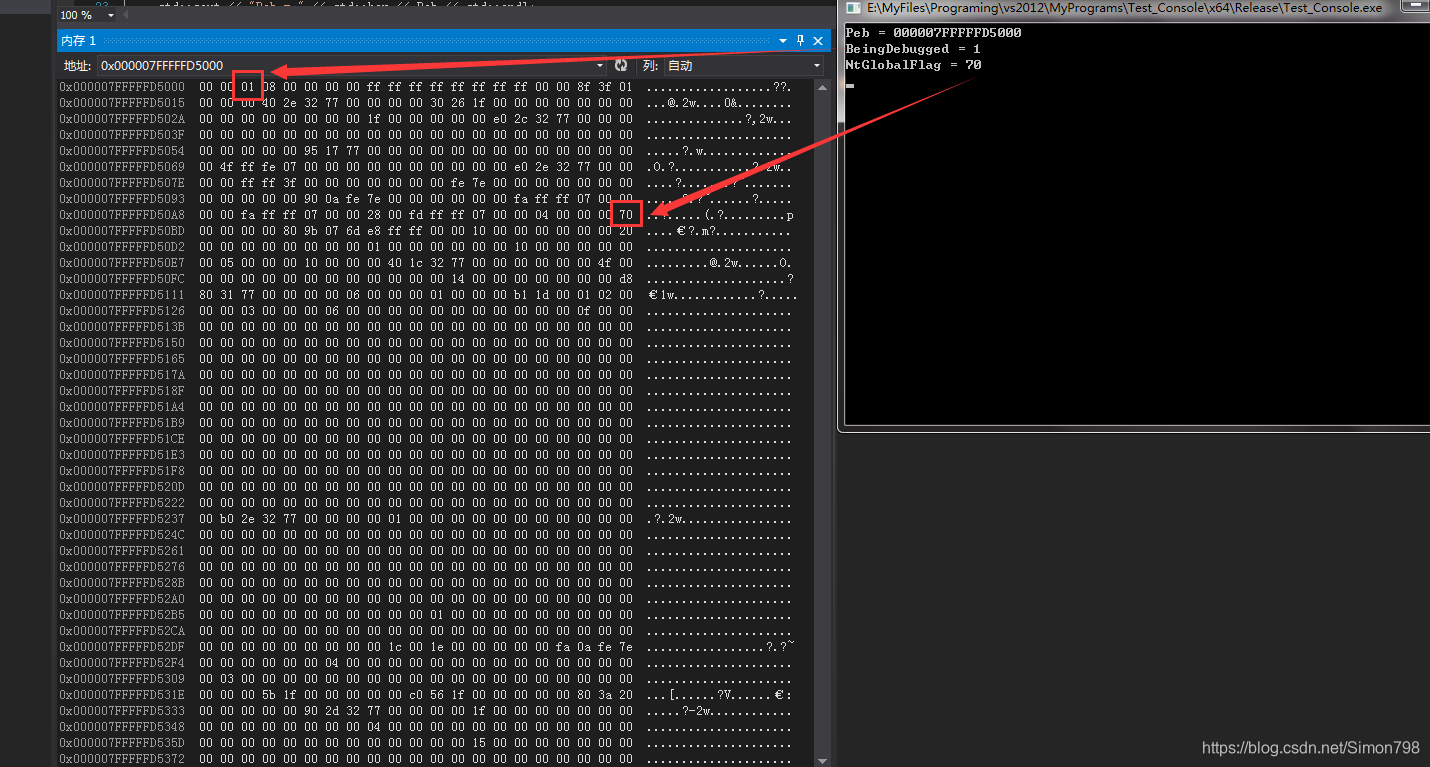Select memory row address 0x000007FFFFFD52CA
Image resolution: width=1430 pixels, height=767 pixels.
pyautogui.click(x=122, y=631)
